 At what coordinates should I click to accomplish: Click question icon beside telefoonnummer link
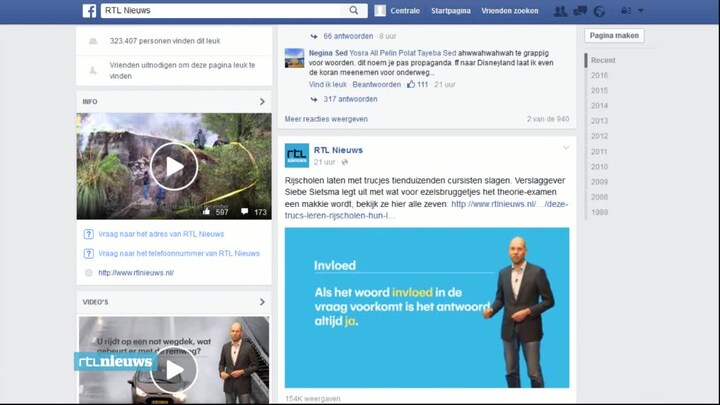tap(88, 253)
